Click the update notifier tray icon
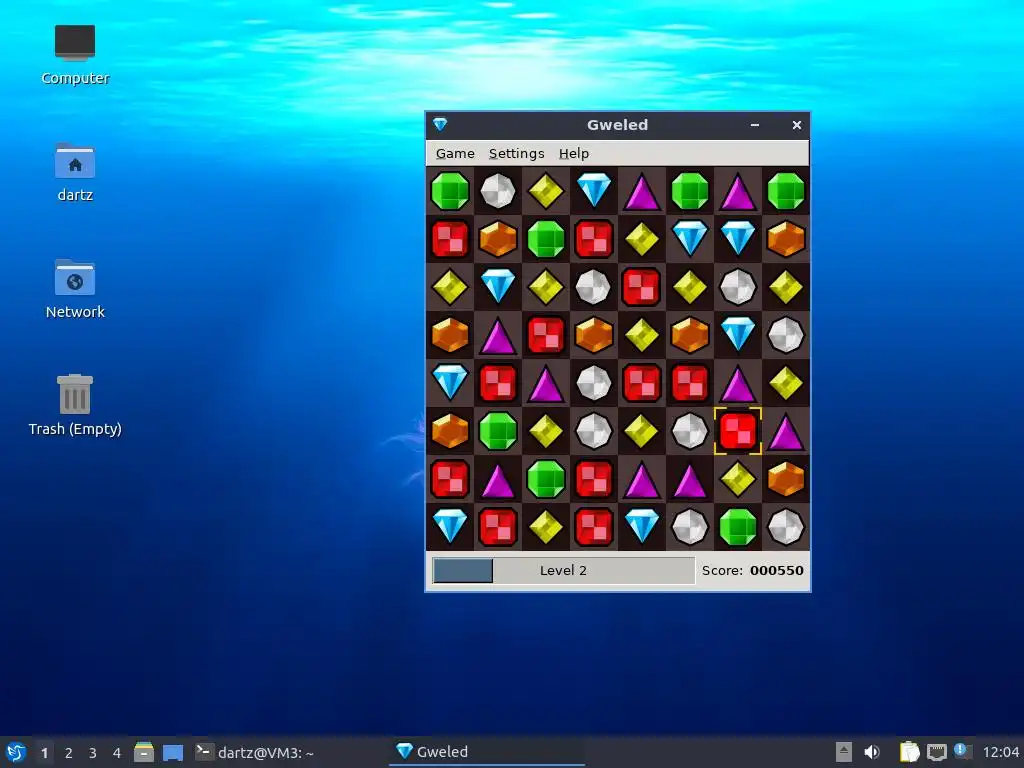 click(x=963, y=751)
